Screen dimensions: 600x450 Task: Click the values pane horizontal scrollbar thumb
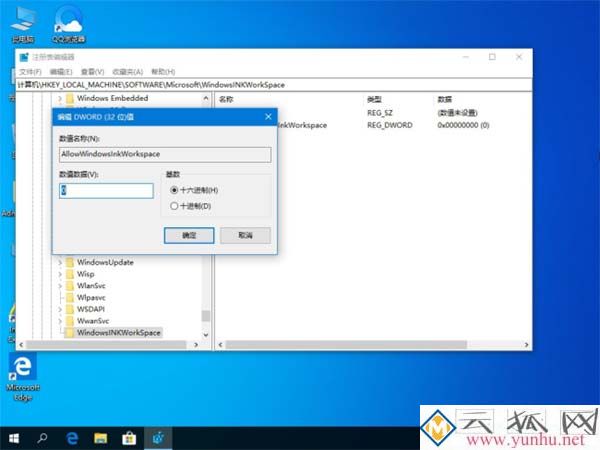pyautogui.click(x=346, y=345)
